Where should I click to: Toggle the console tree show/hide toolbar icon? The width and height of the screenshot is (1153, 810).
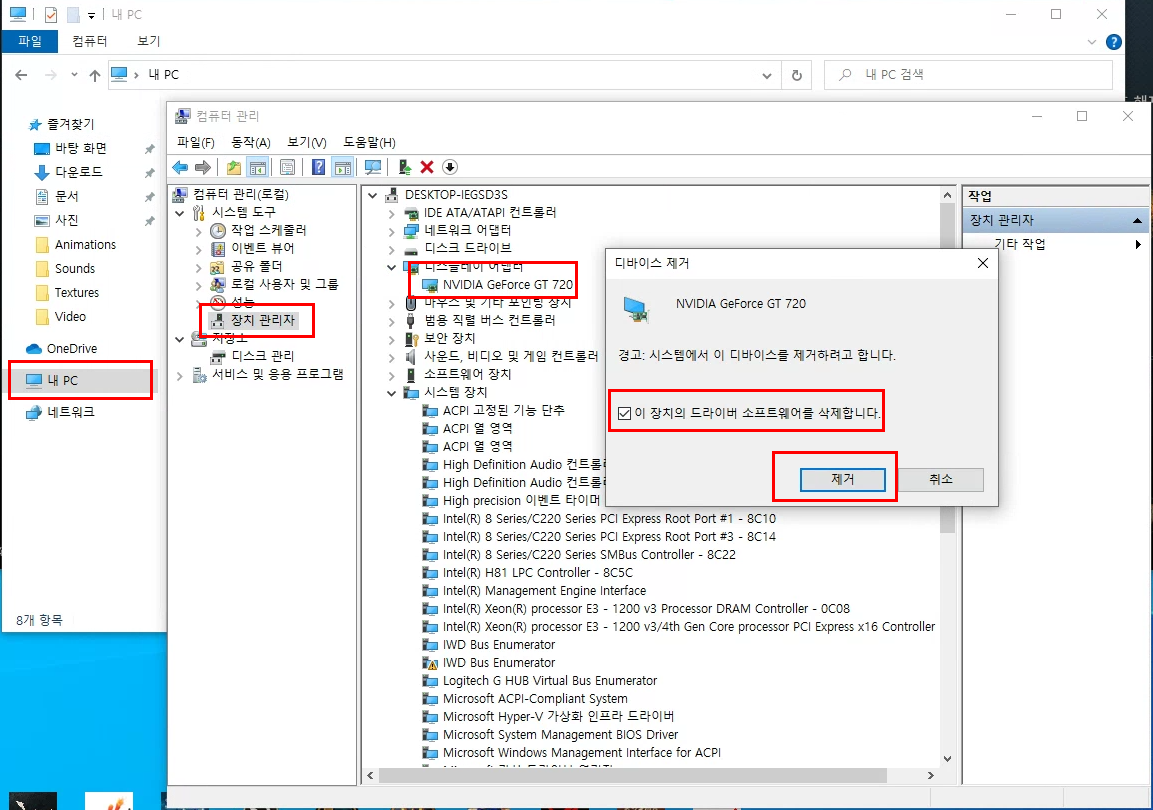click(x=259, y=166)
